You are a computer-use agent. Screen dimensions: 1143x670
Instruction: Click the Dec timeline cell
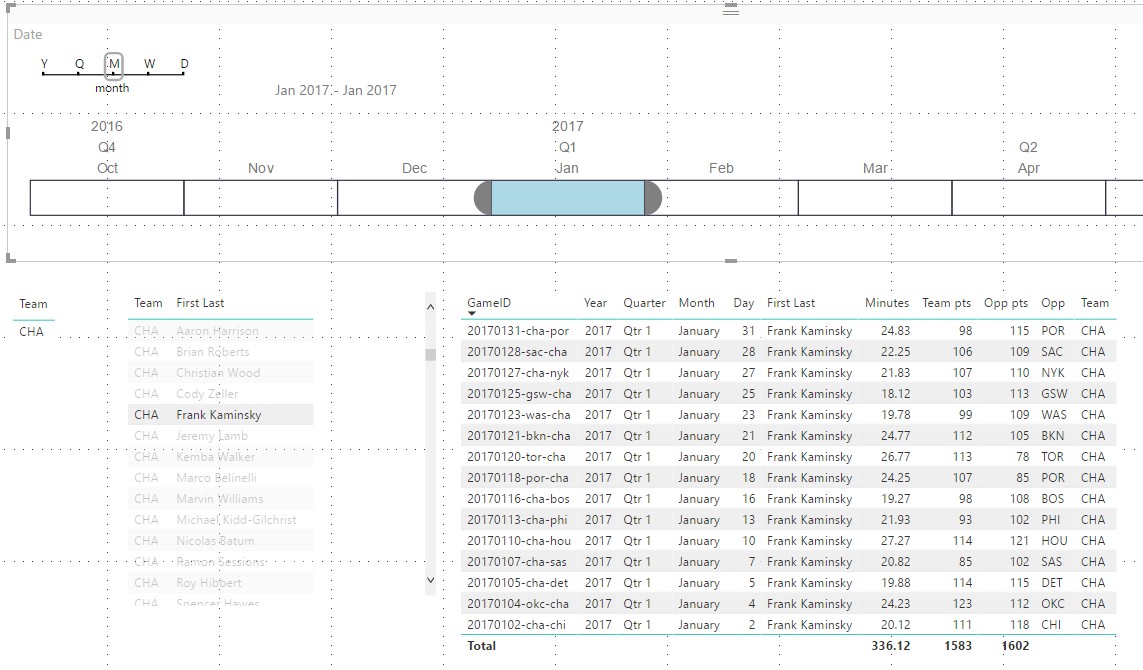414,198
